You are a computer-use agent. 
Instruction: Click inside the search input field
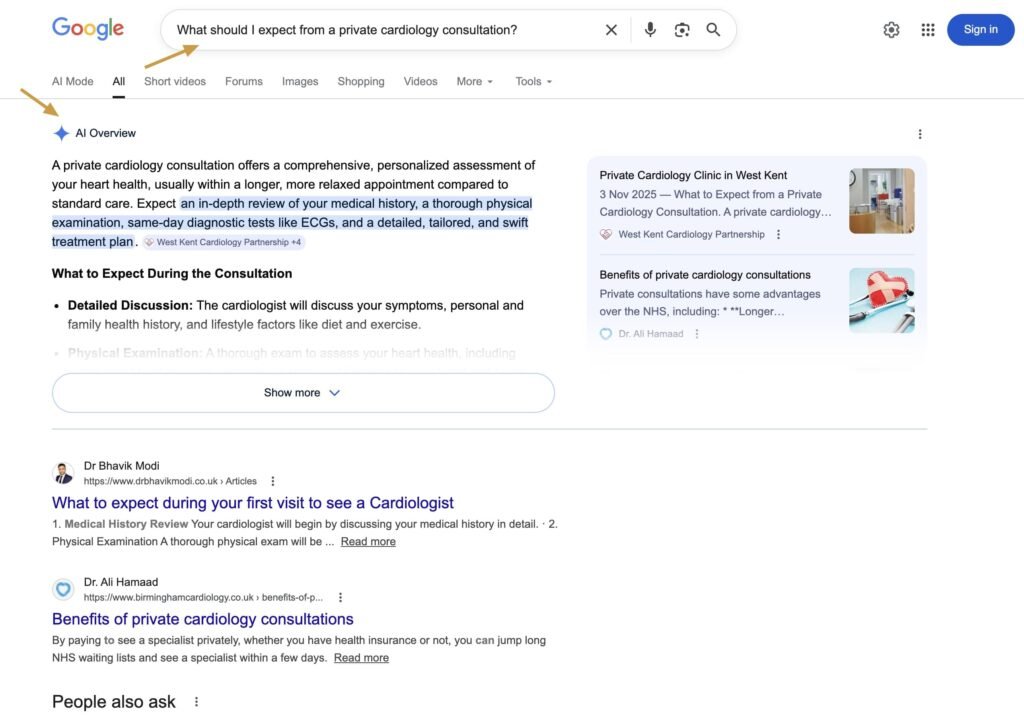(400, 29)
